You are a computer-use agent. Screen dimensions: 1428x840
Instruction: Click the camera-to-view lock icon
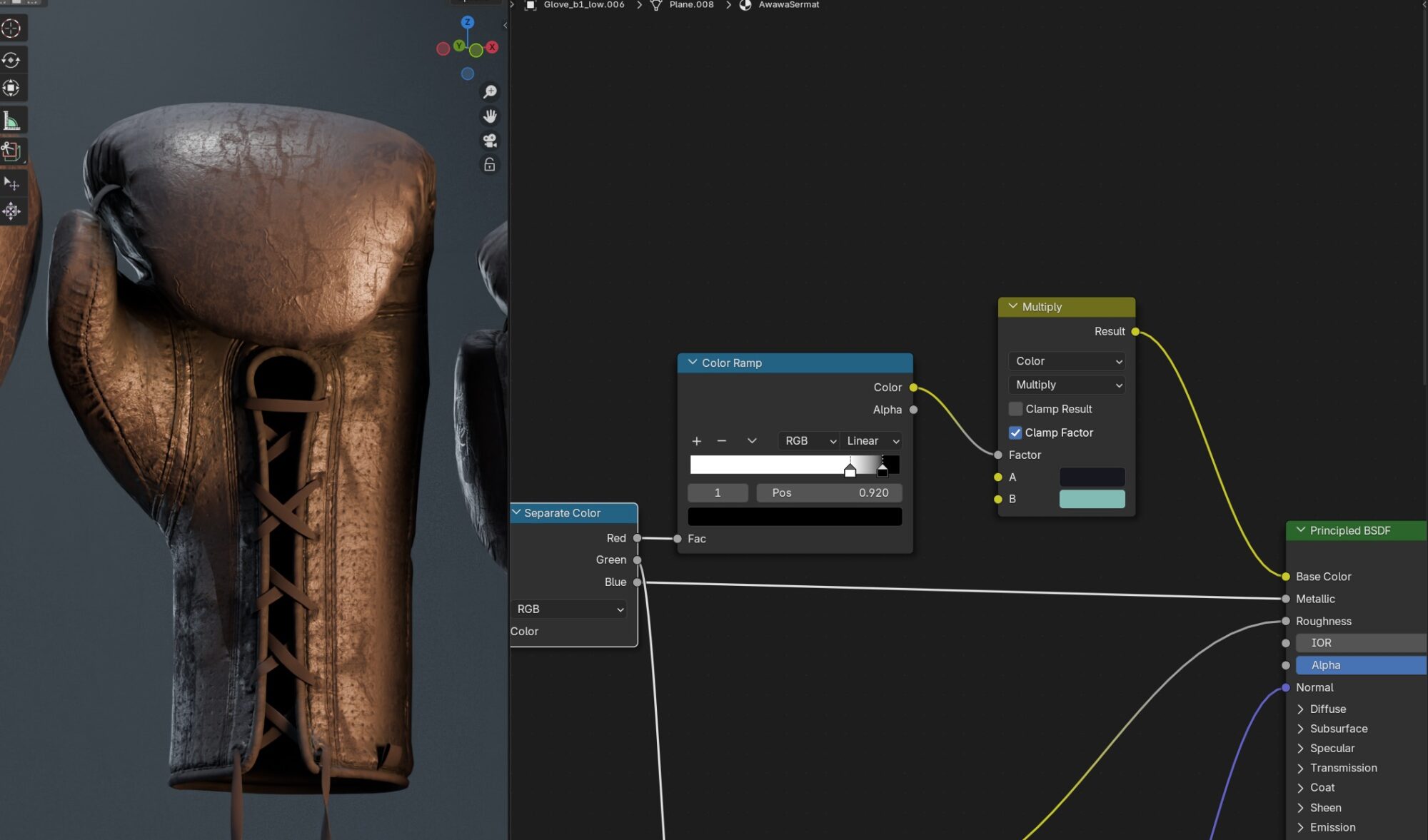click(x=490, y=165)
